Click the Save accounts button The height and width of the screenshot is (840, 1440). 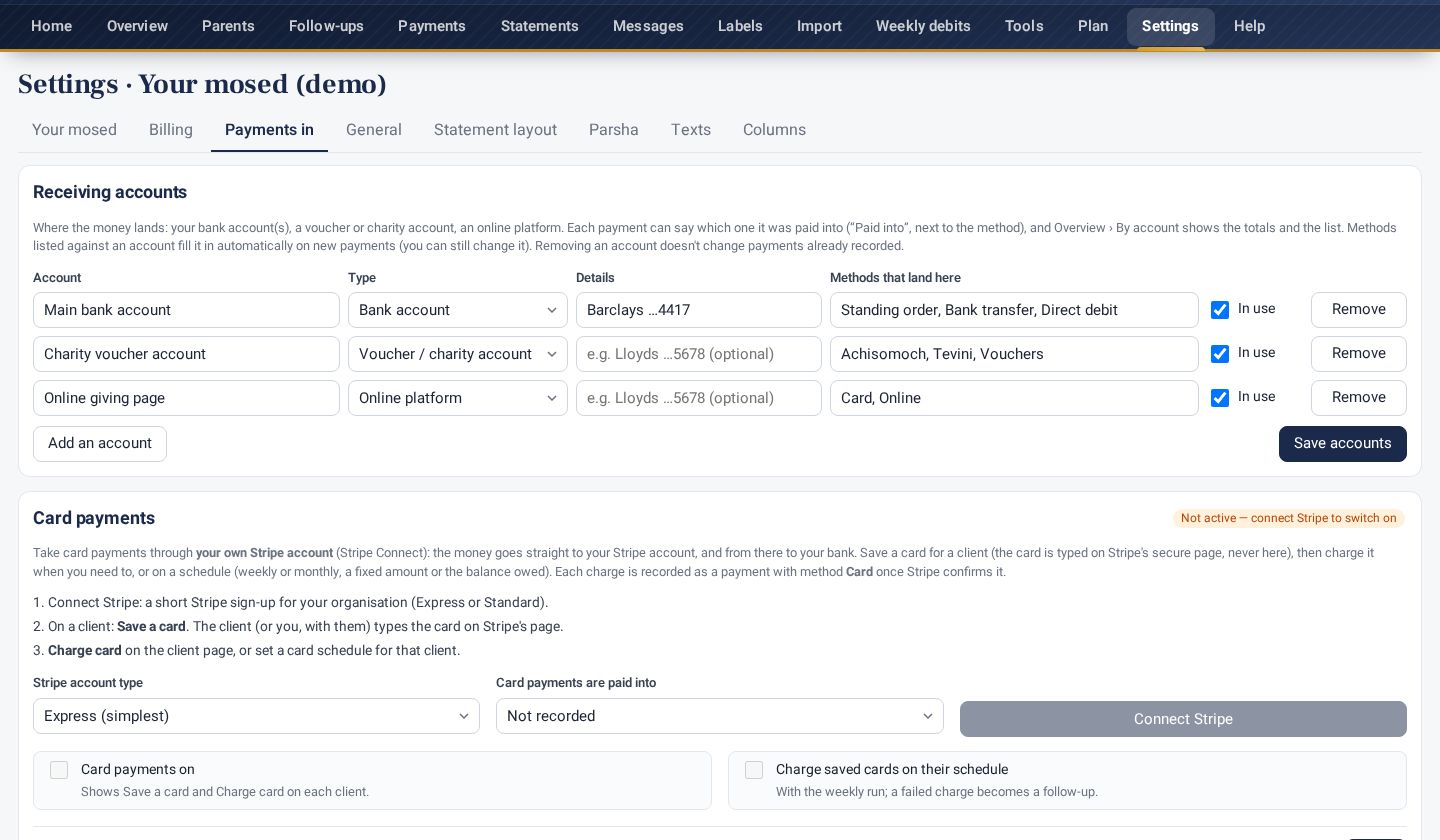click(1343, 444)
